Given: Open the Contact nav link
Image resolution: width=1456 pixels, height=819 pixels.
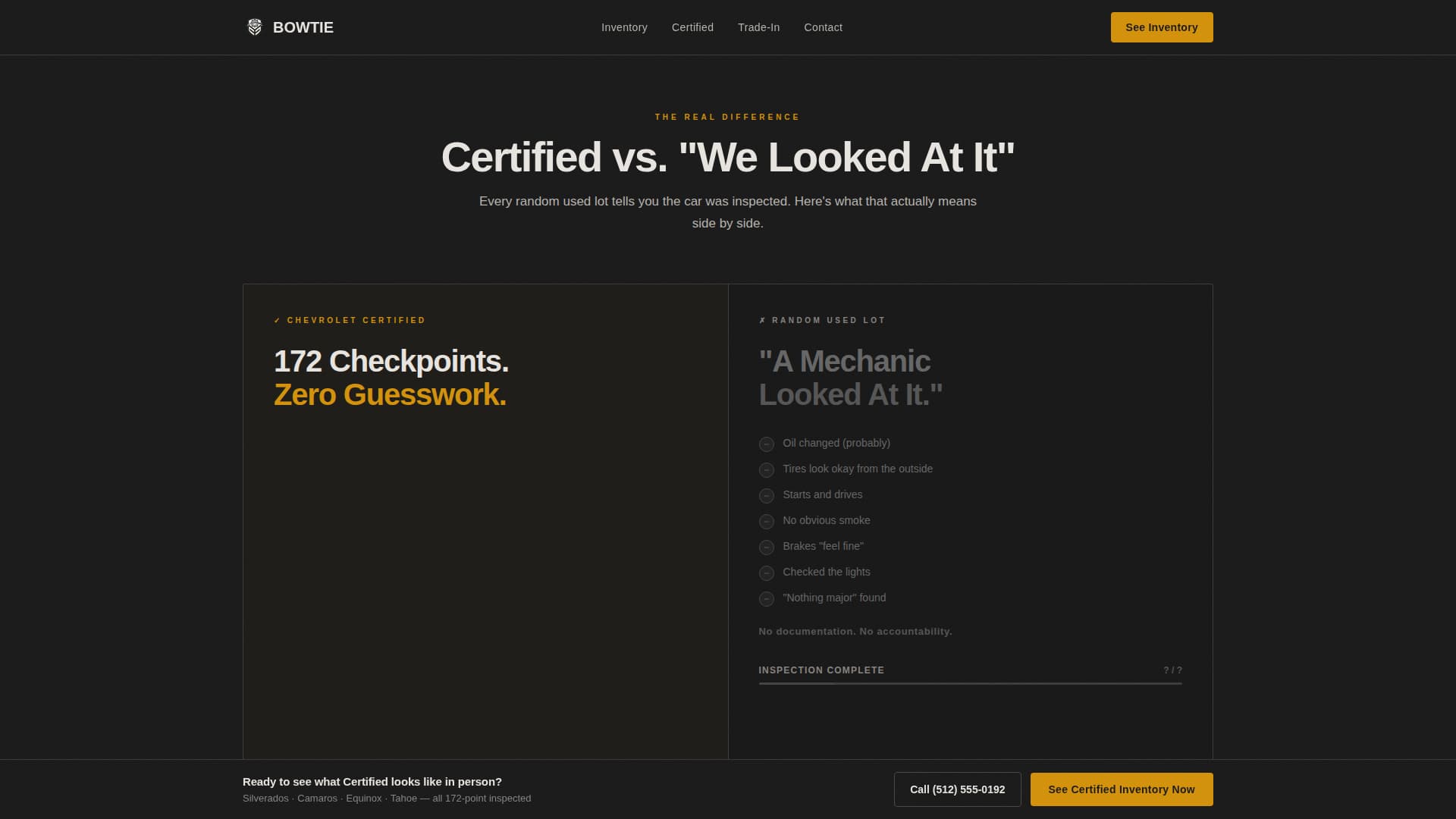Looking at the screenshot, I should click(x=823, y=27).
